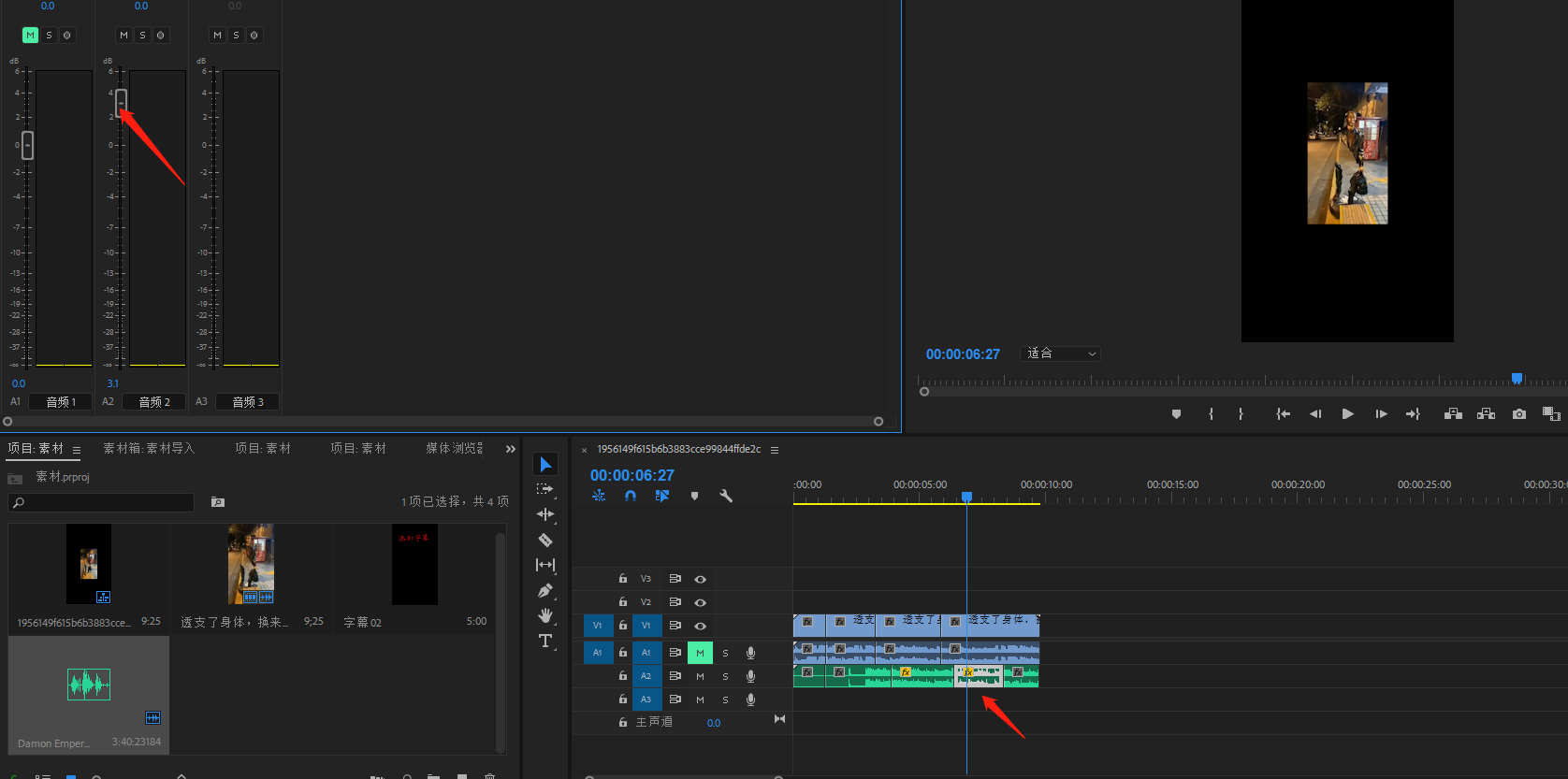
Task: Select the Razor tool
Action: [x=545, y=540]
